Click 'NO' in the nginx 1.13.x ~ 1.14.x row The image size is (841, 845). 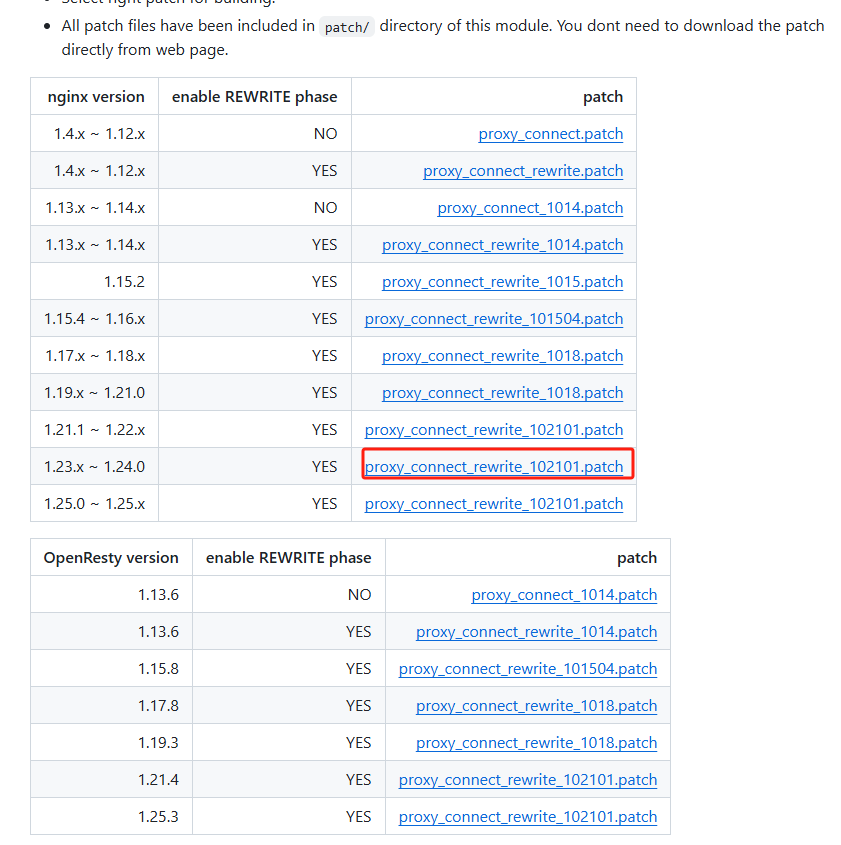325,208
